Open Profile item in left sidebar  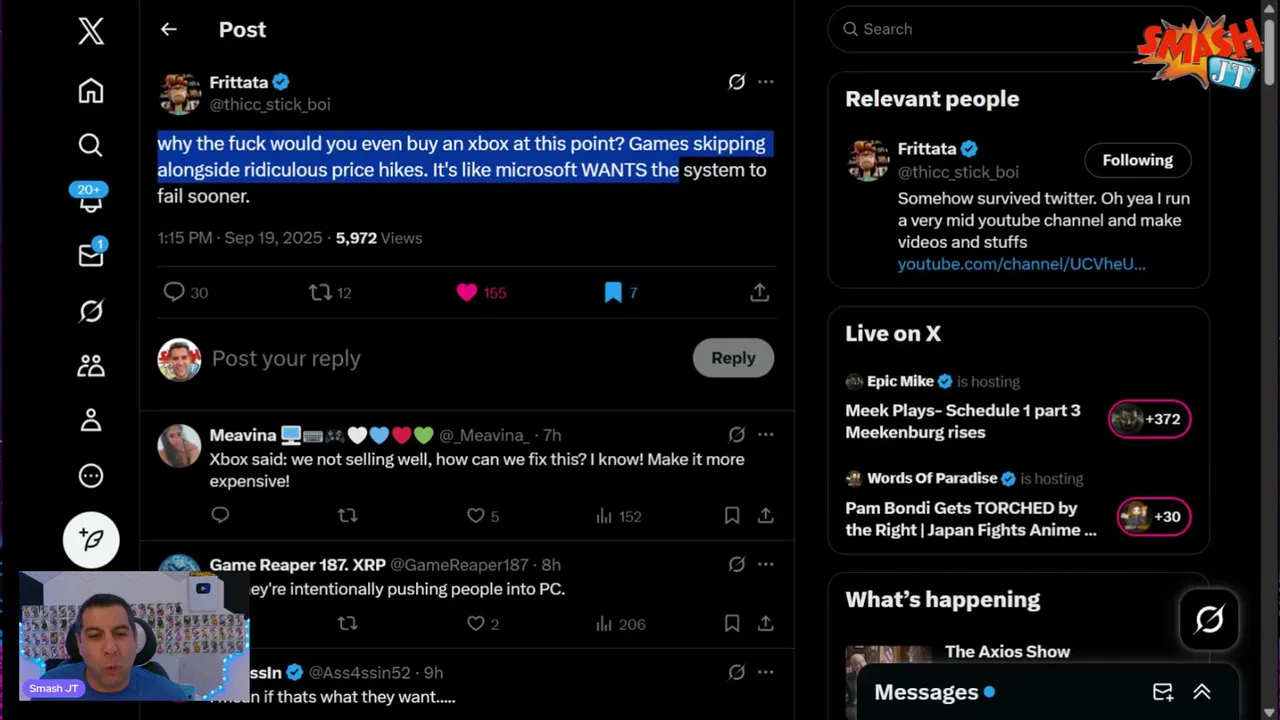[x=91, y=420]
